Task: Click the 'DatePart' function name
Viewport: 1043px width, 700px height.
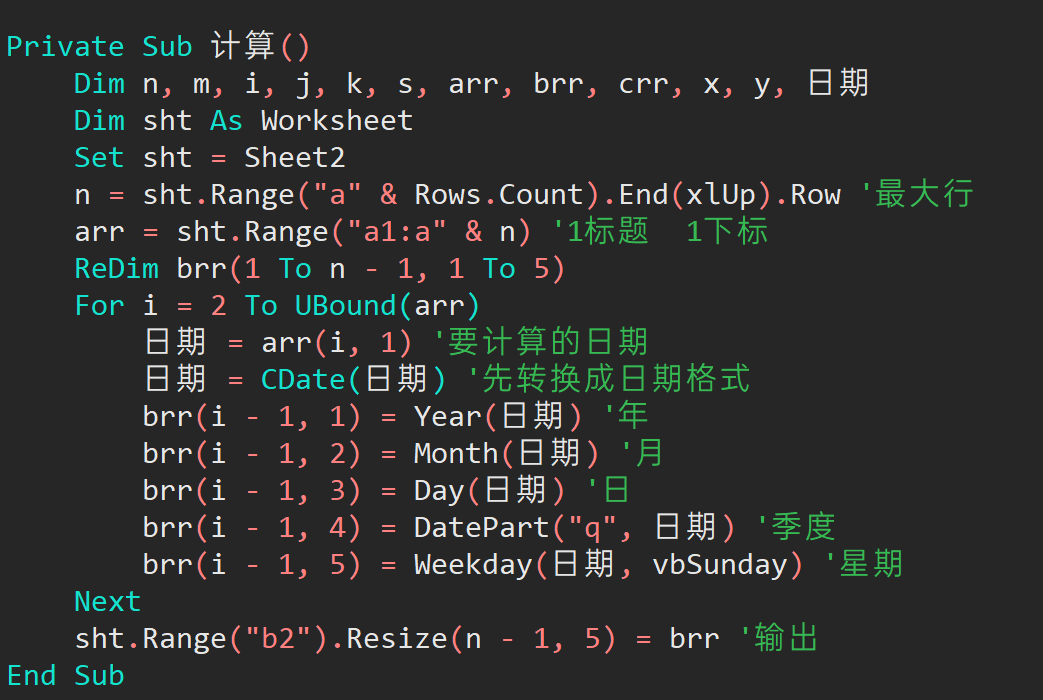Action: click(x=481, y=527)
